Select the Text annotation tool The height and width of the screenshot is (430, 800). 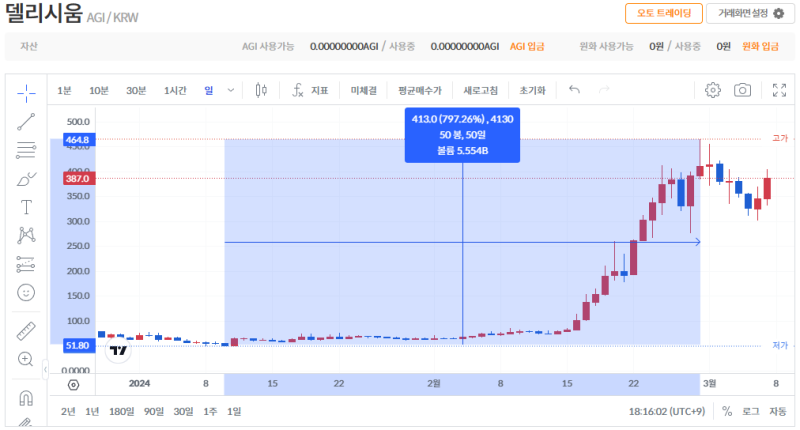click(x=26, y=207)
